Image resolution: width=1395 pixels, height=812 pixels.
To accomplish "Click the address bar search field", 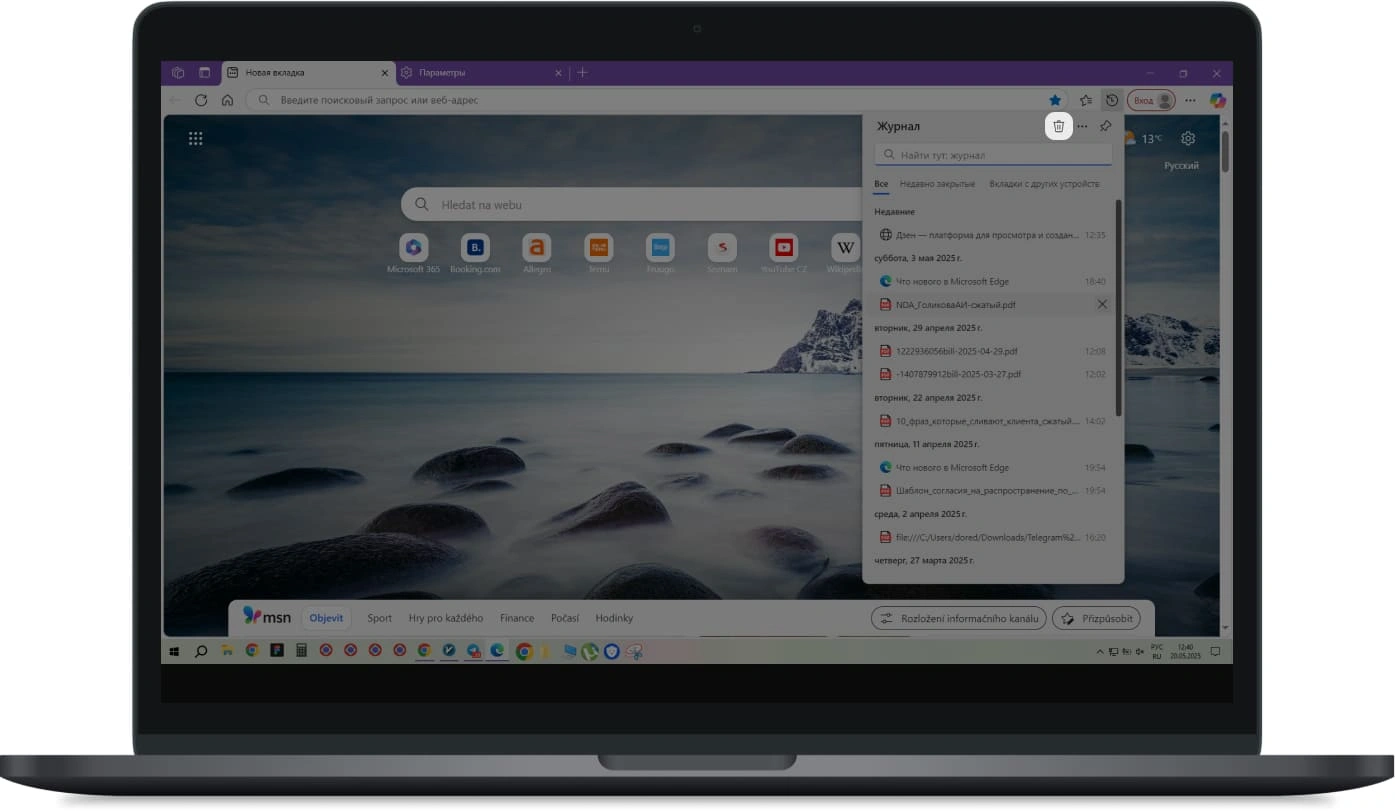I will point(655,100).
